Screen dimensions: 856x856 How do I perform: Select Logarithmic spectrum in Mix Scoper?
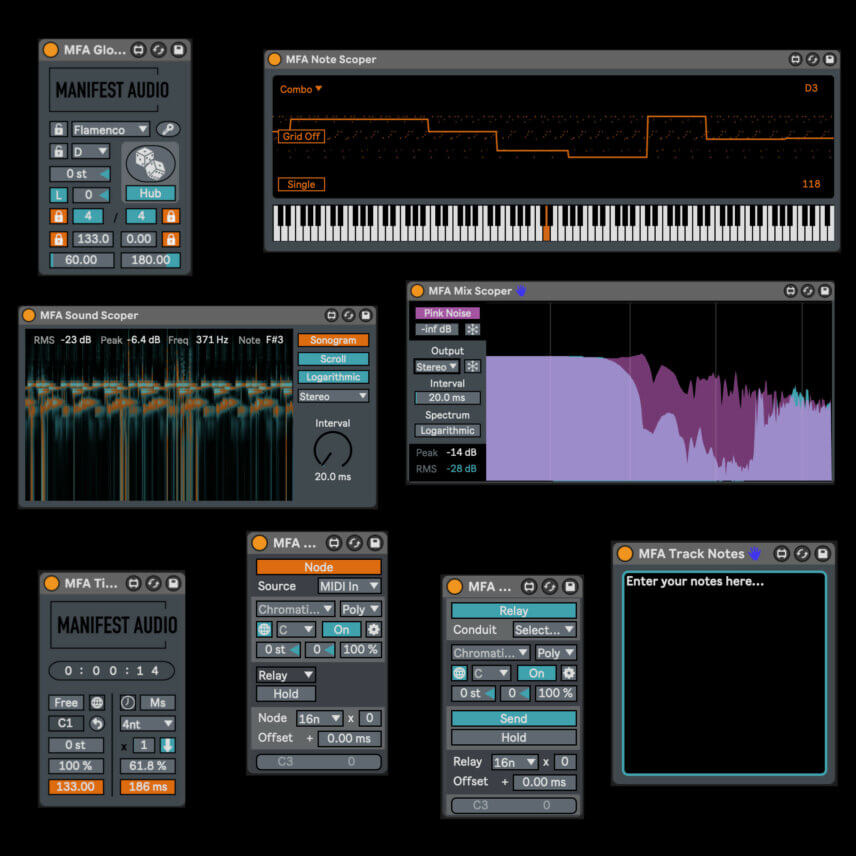pyautogui.click(x=447, y=431)
